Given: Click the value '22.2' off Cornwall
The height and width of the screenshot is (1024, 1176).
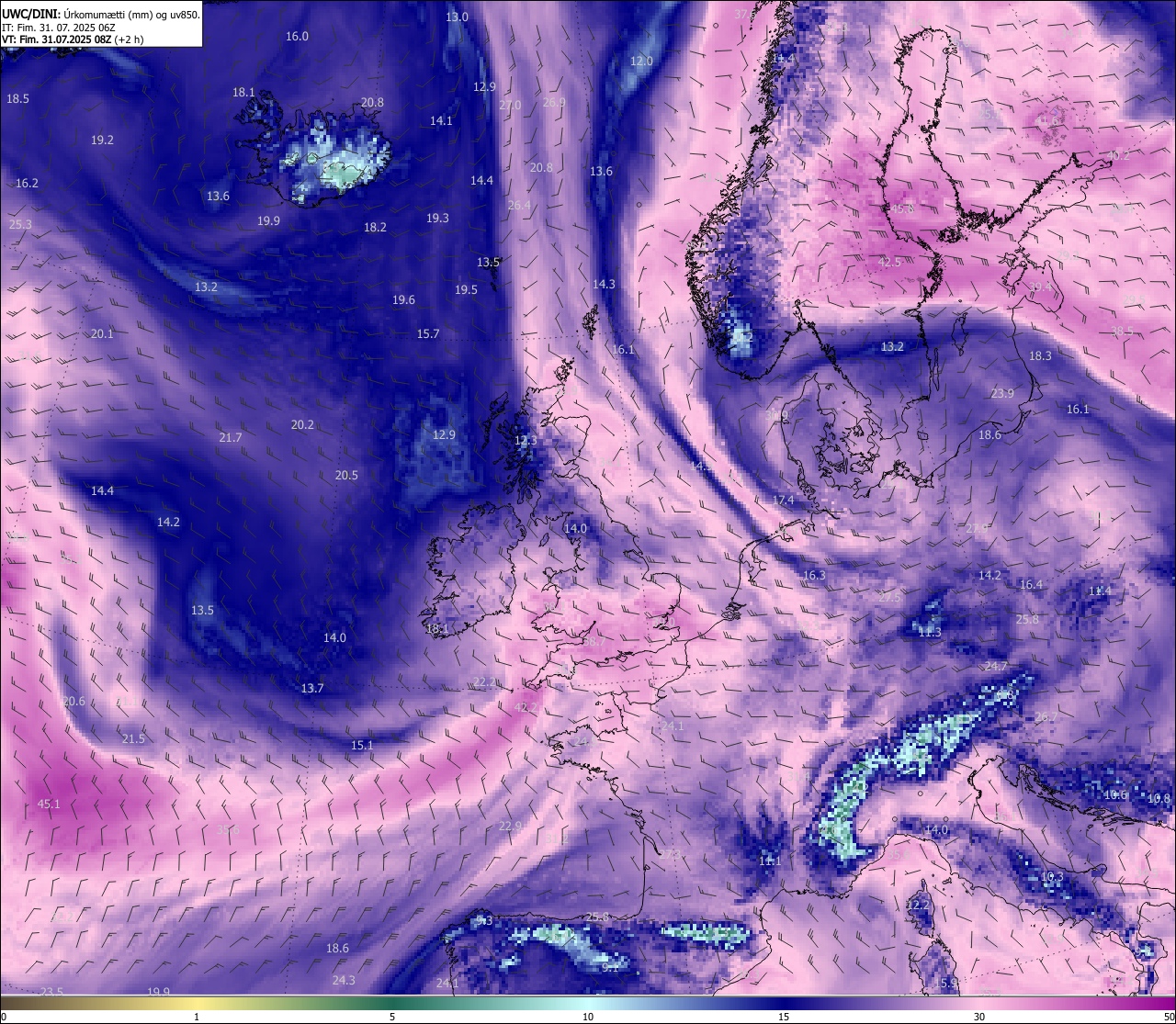Looking at the screenshot, I should (485, 681).
